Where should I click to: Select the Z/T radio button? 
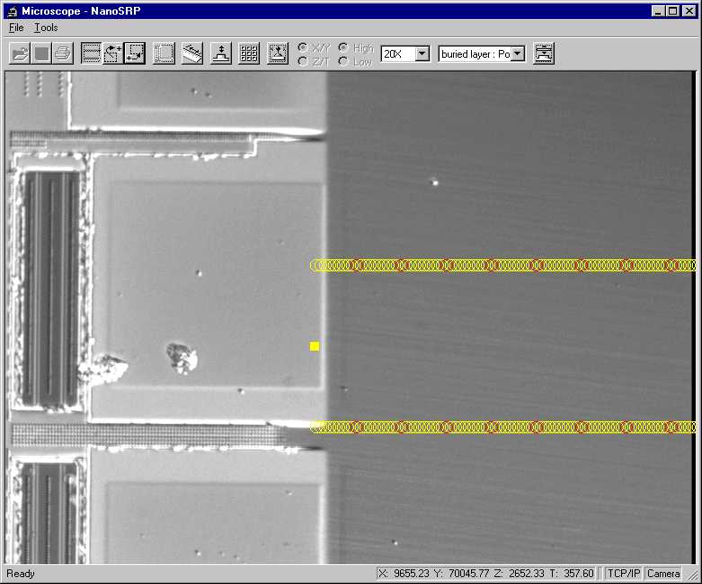point(304,61)
